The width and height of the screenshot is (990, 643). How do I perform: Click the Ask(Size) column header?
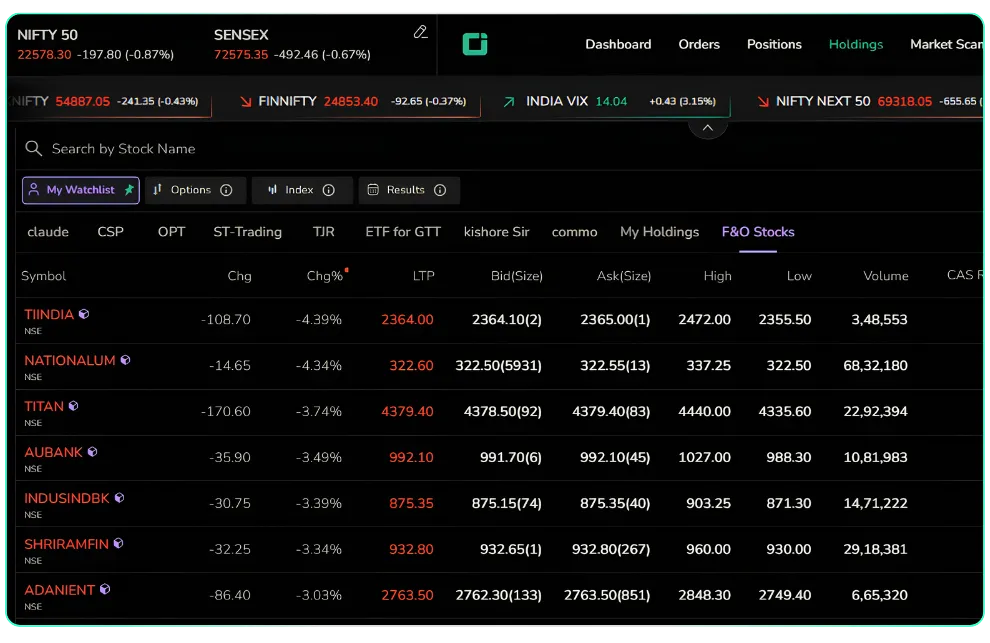pyautogui.click(x=624, y=276)
